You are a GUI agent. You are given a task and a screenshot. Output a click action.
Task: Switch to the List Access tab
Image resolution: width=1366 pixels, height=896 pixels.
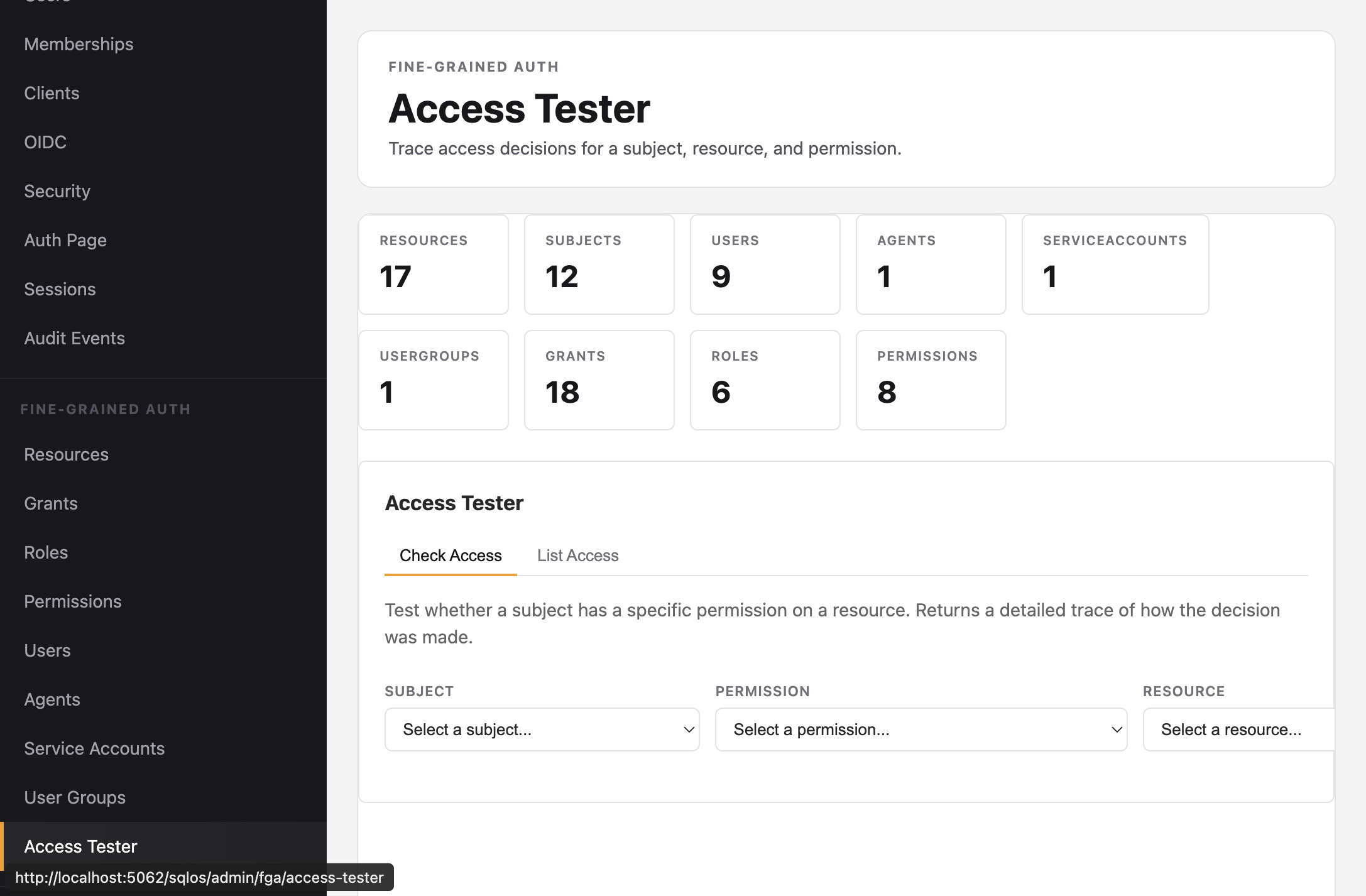tap(577, 555)
